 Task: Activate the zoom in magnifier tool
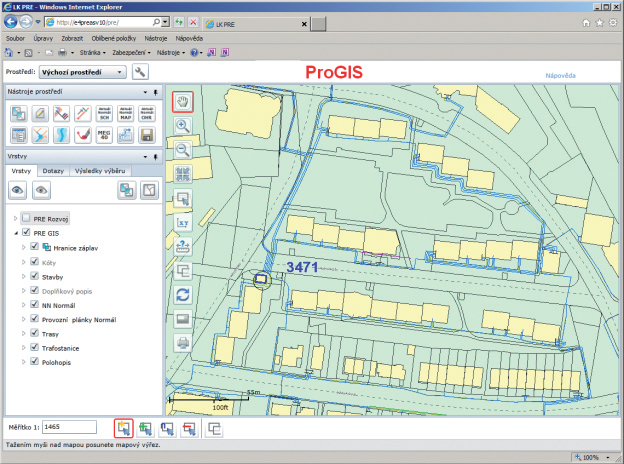pyautogui.click(x=183, y=126)
